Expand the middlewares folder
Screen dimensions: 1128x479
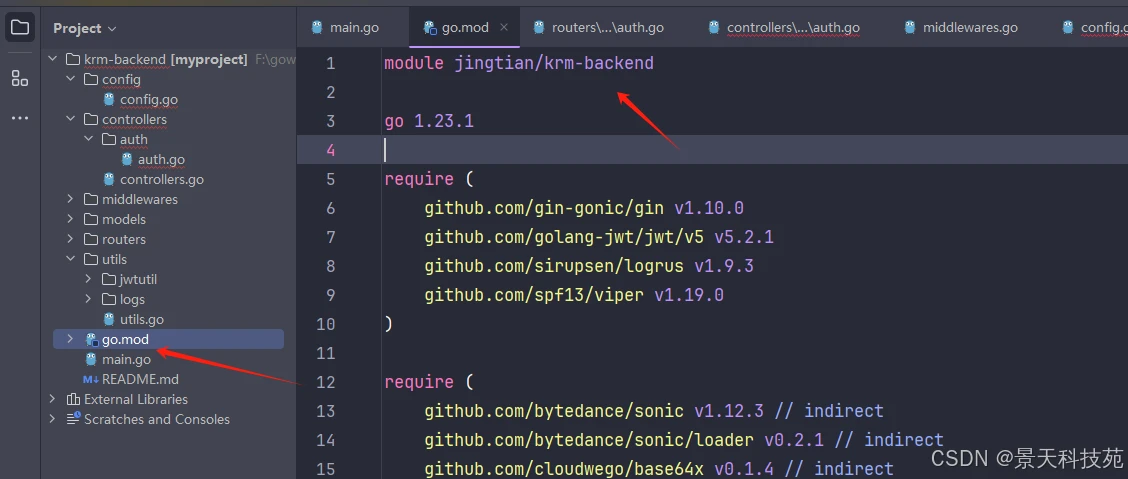pos(70,199)
